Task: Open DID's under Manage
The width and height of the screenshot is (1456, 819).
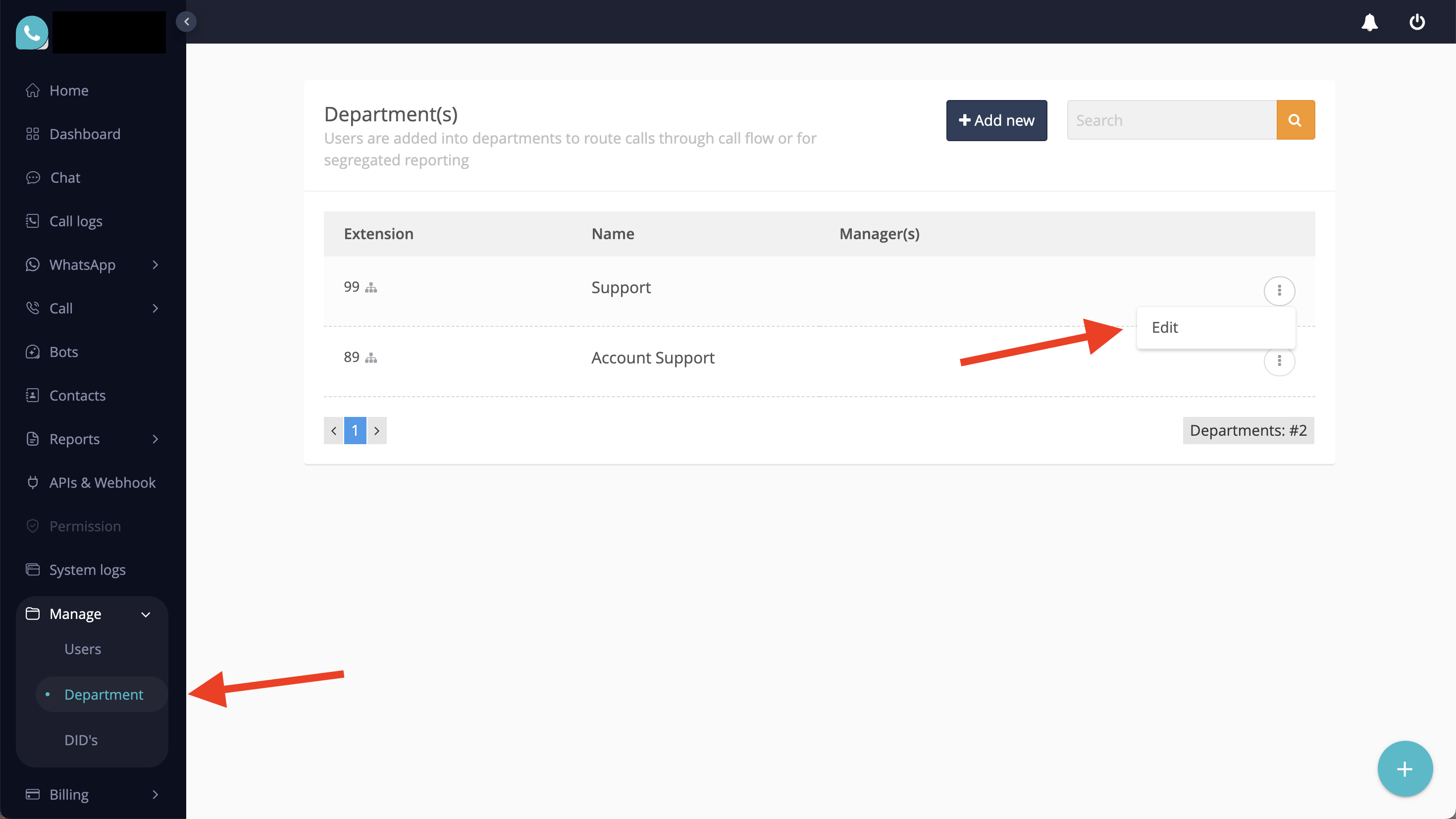Action: point(81,740)
